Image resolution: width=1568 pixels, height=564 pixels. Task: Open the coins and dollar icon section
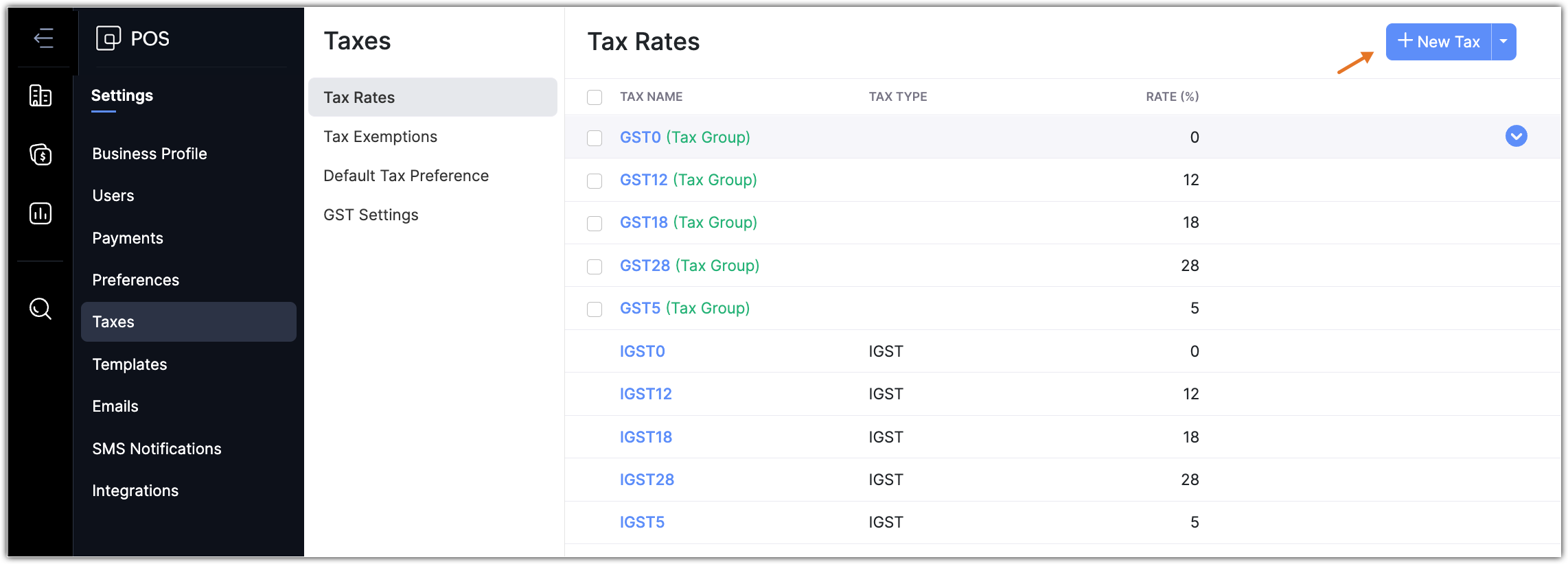tap(41, 154)
